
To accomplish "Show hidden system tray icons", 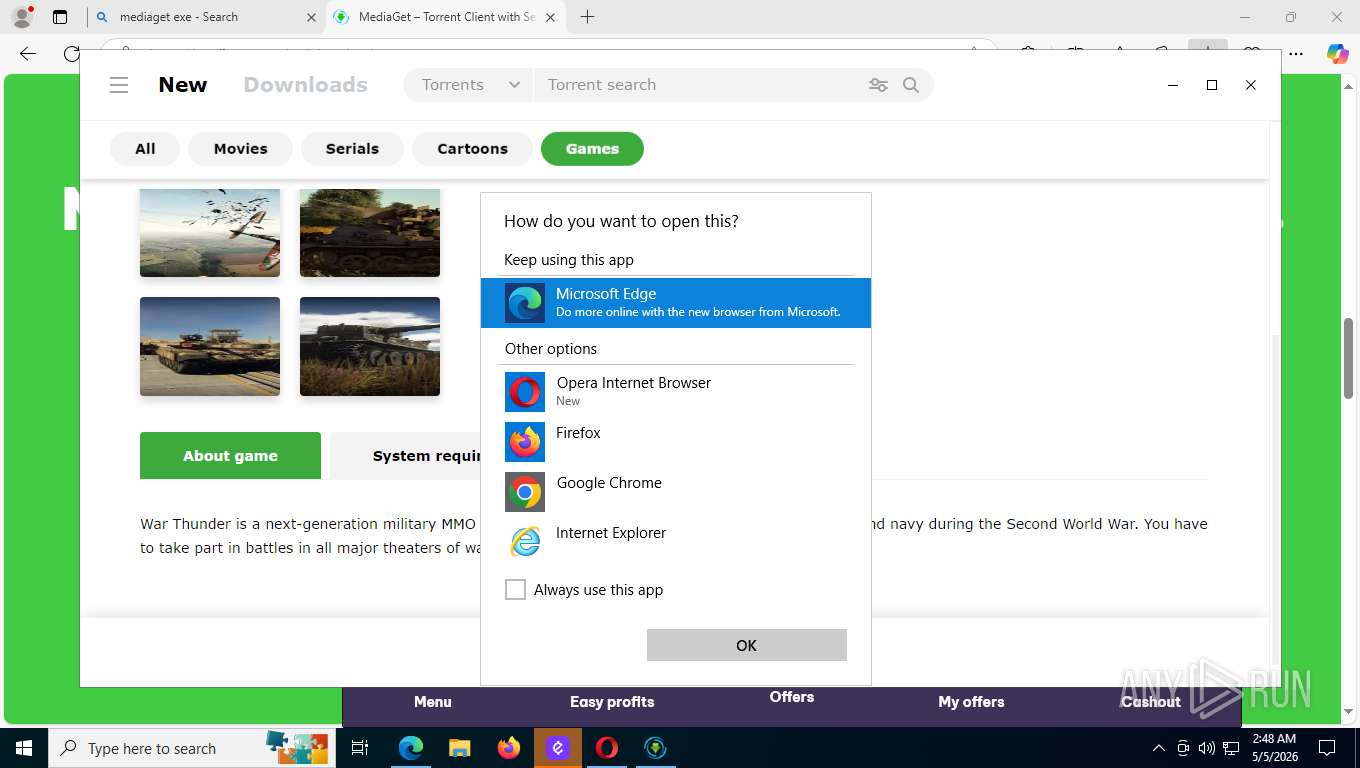I will (1159, 748).
